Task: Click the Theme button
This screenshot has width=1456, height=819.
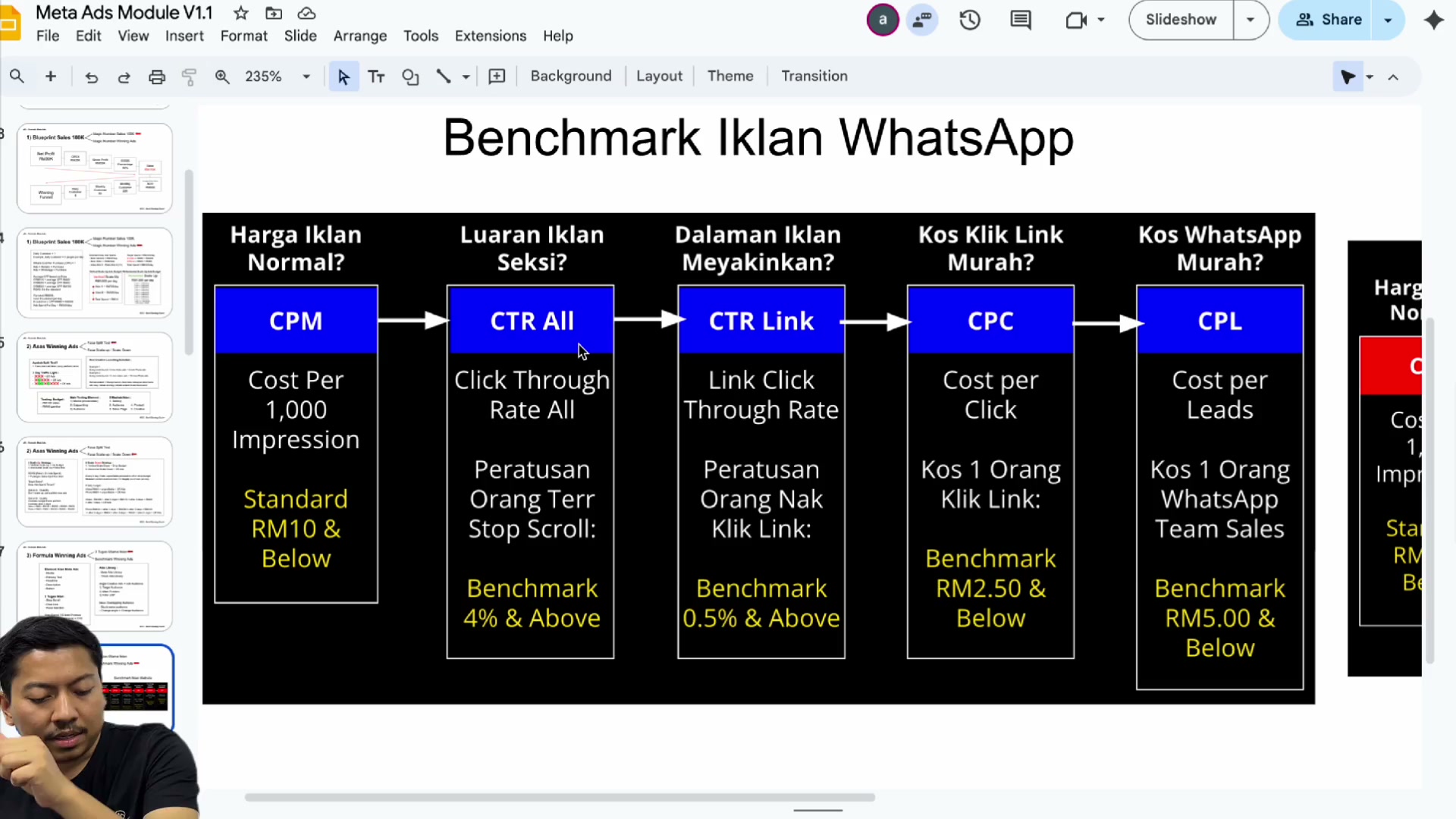Action: [x=730, y=77]
